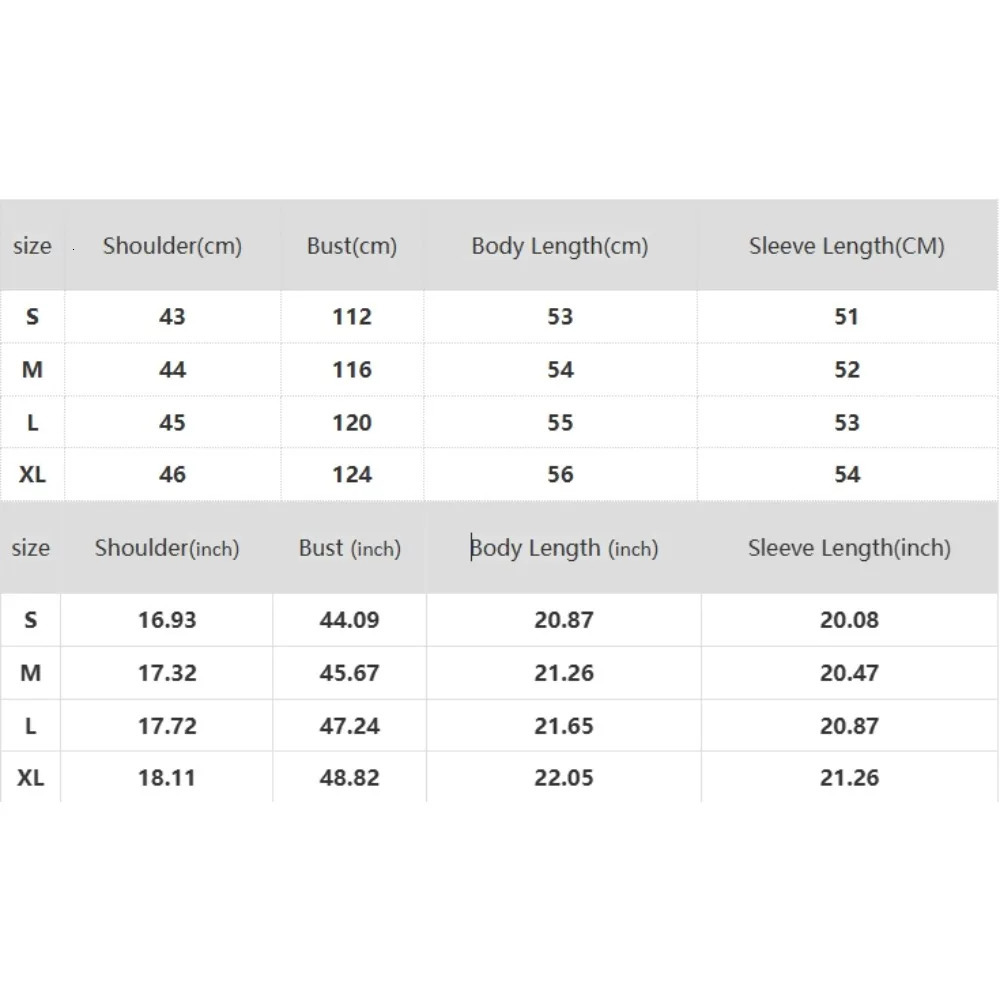This screenshot has height=1000, width=1000.
Task: Click the cell showing shoulder 45
Action: (x=172, y=422)
